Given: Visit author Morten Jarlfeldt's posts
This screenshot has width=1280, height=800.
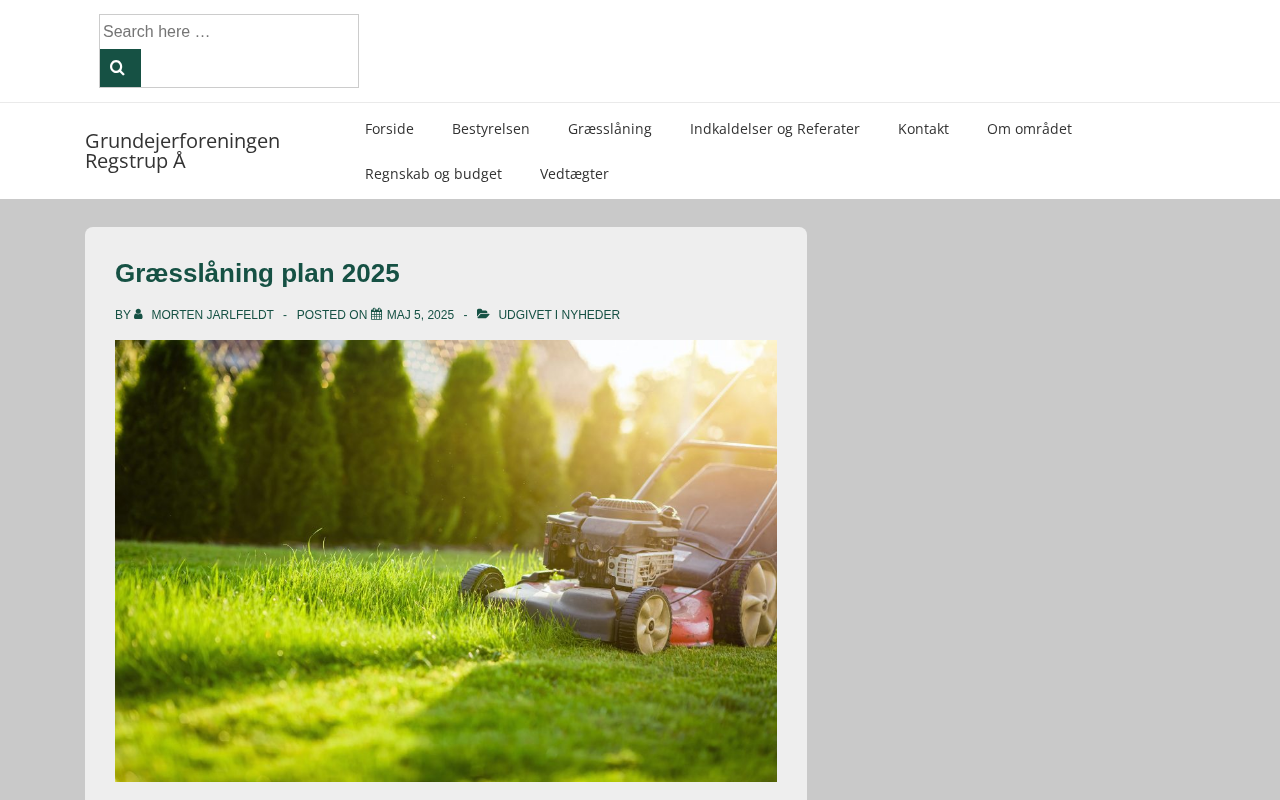Looking at the screenshot, I should 212,315.
